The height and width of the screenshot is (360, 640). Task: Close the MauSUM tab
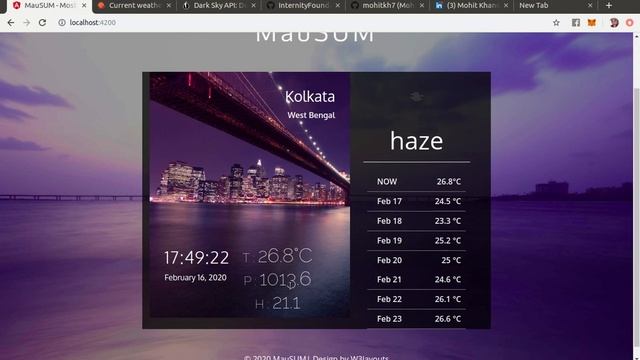84,5
